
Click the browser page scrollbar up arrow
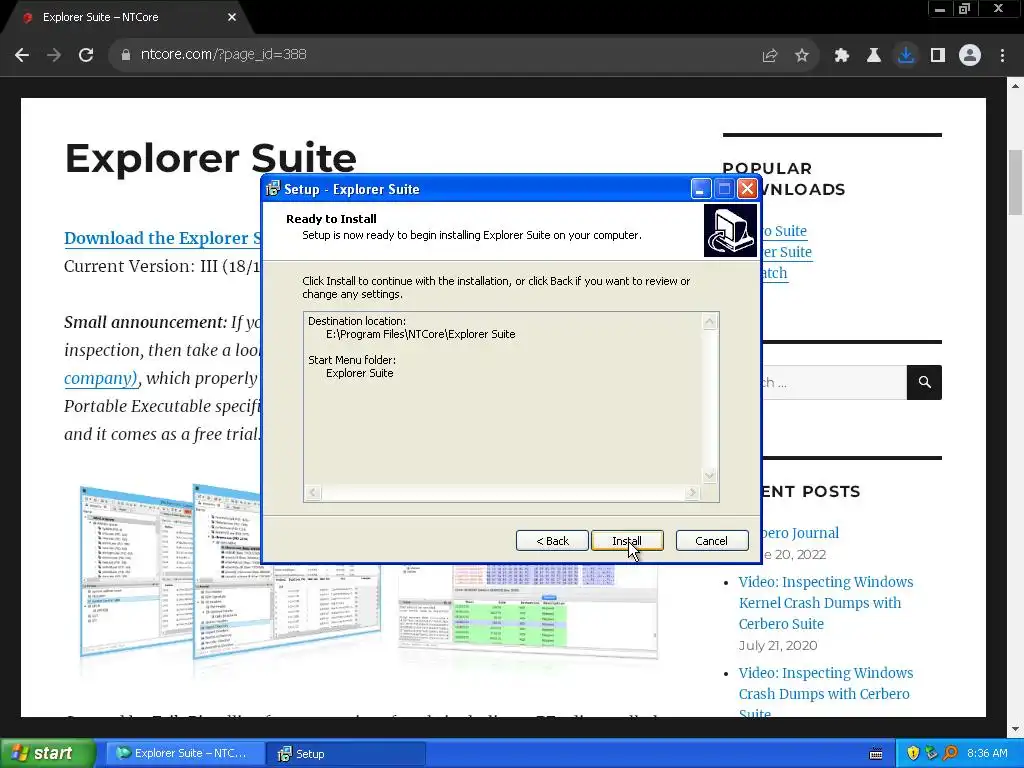(x=1015, y=86)
